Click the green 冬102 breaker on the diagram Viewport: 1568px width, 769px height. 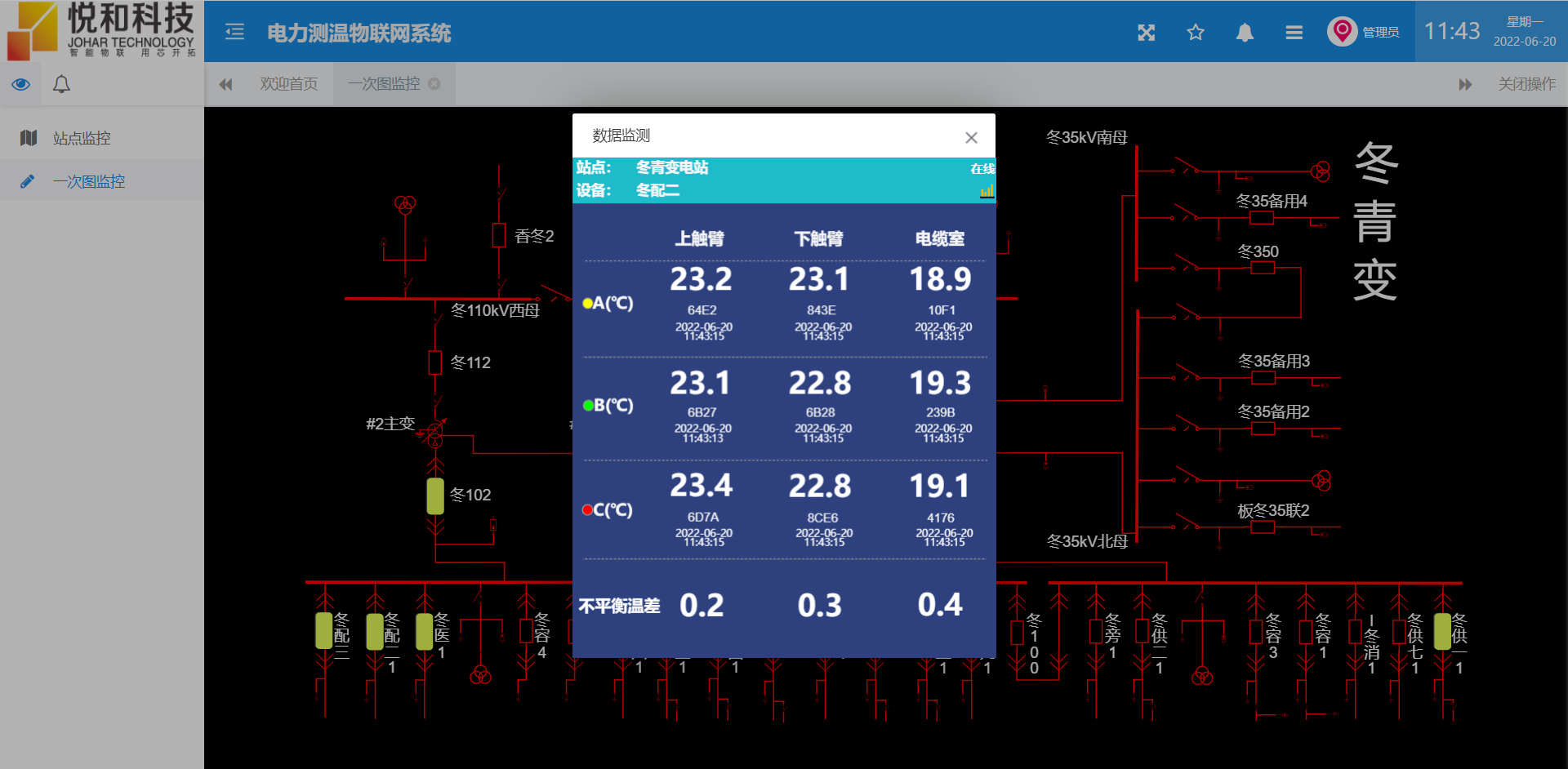(435, 496)
